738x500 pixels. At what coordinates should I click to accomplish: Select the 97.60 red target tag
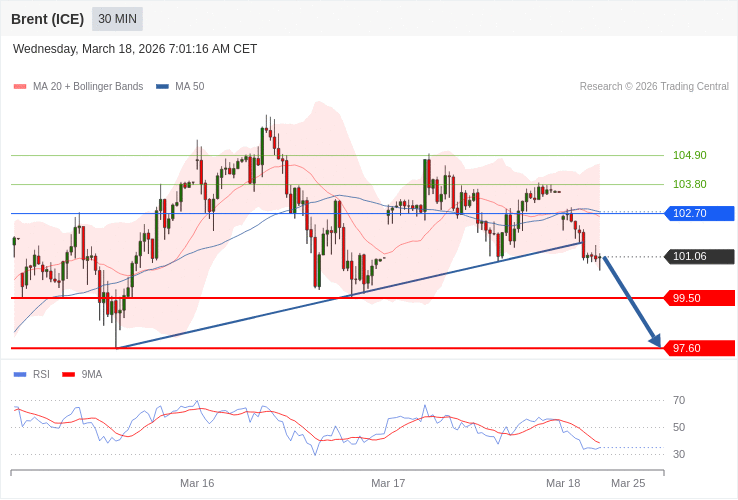699,348
